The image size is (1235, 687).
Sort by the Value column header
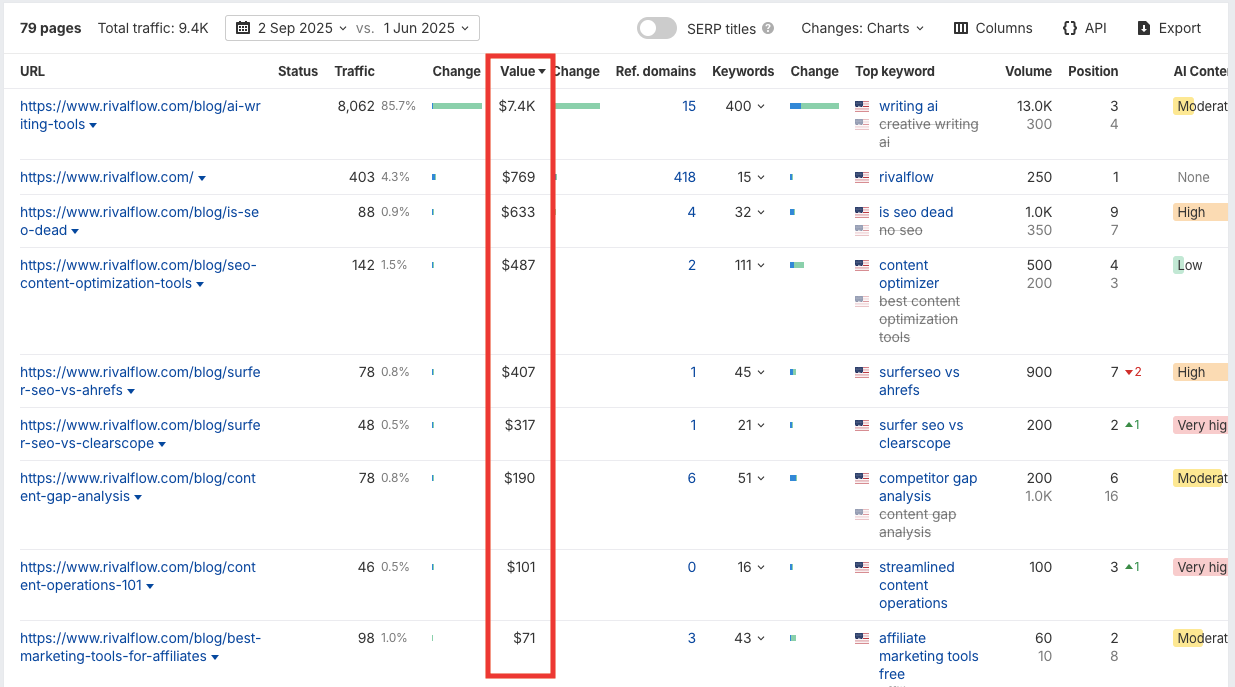tap(520, 71)
